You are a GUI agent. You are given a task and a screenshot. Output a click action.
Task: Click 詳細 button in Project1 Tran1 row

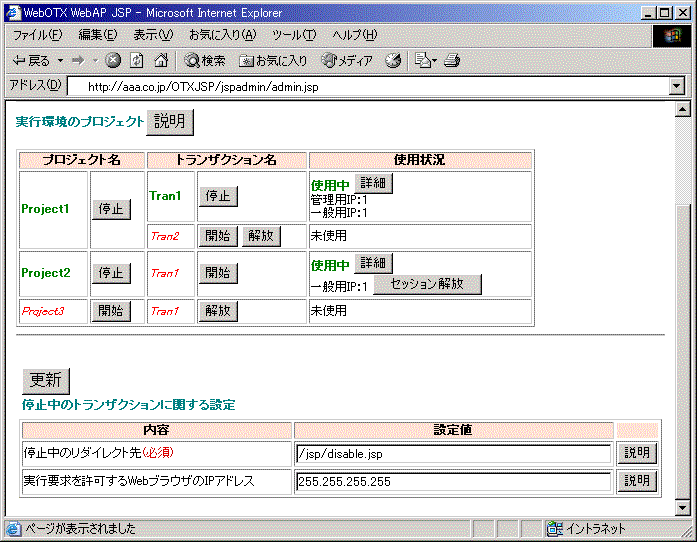pyautogui.click(x=373, y=184)
